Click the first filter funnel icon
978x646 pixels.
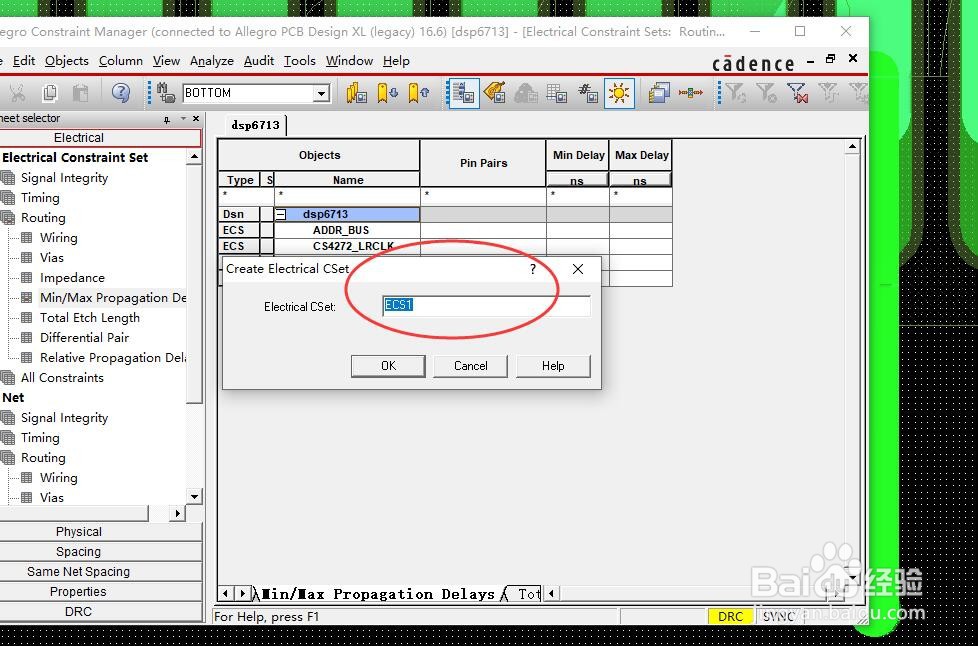coord(735,94)
